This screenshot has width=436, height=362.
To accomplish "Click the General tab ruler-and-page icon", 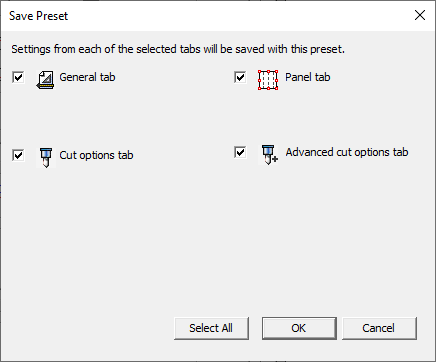I will [x=45, y=80].
